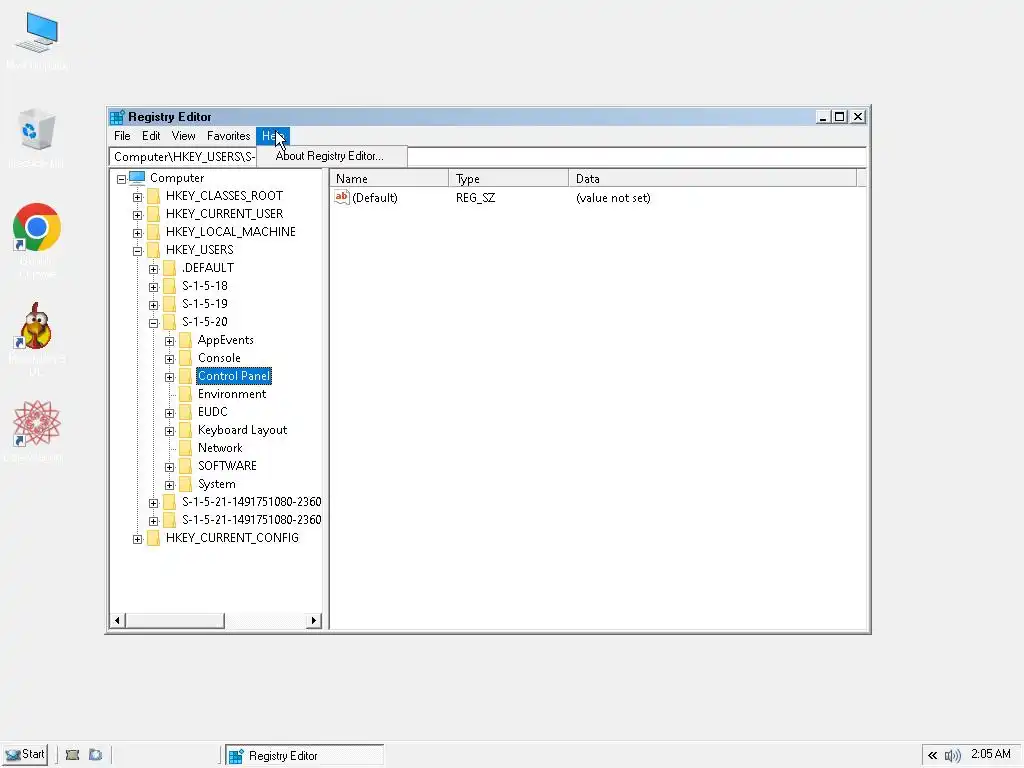
Task: Click the Computer root node icon
Action: point(136,178)
